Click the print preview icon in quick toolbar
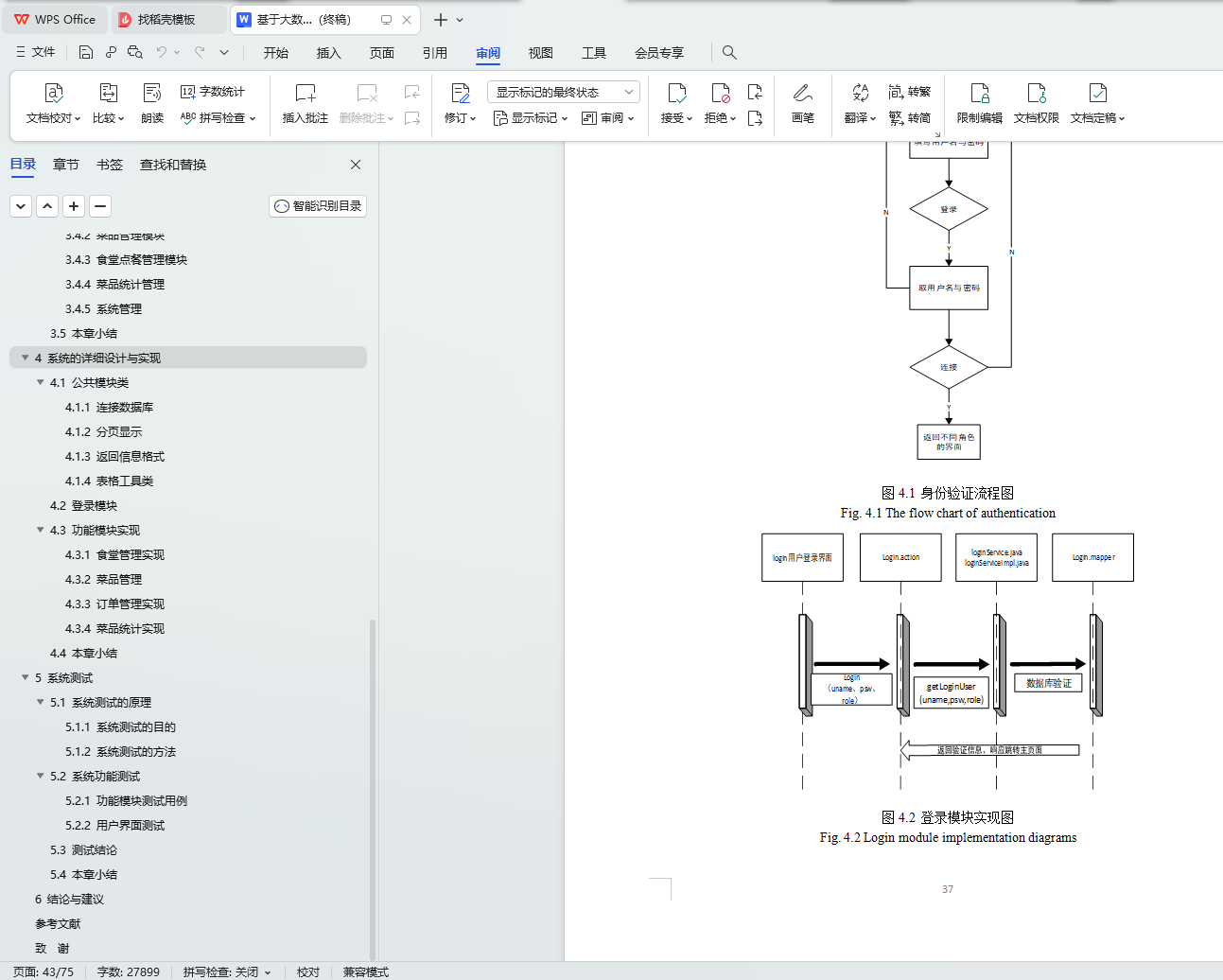 point(135,53)
